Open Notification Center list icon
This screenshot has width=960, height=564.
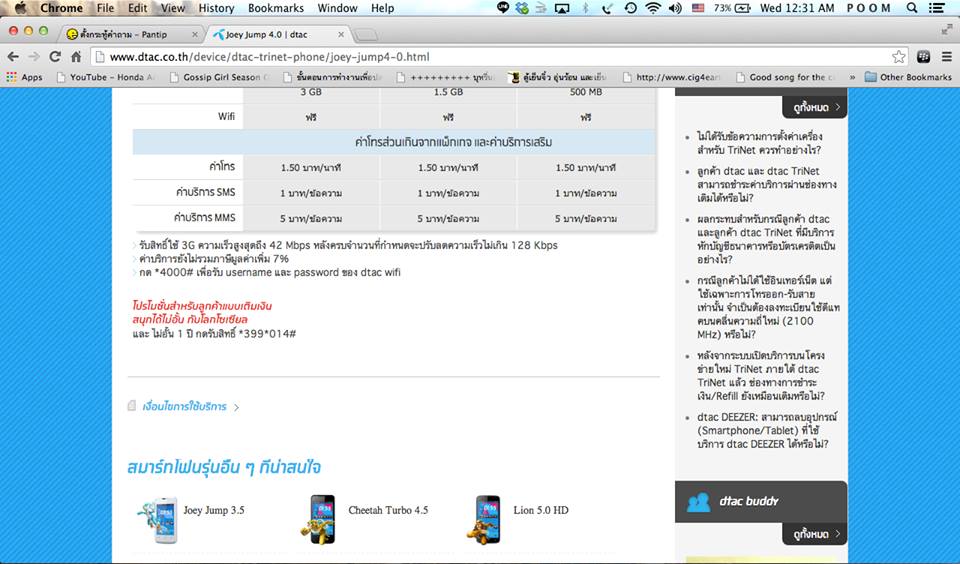[936, 8]
